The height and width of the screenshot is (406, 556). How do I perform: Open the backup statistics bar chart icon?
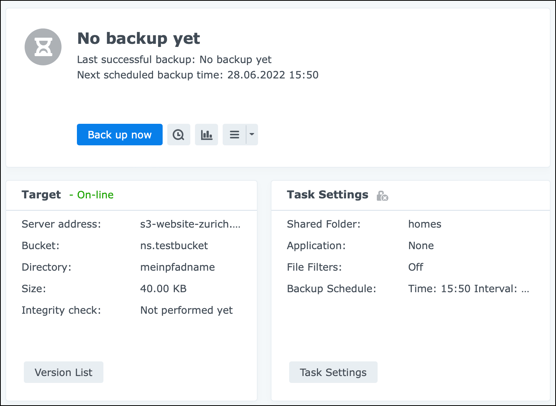click(x=206, y=134)
